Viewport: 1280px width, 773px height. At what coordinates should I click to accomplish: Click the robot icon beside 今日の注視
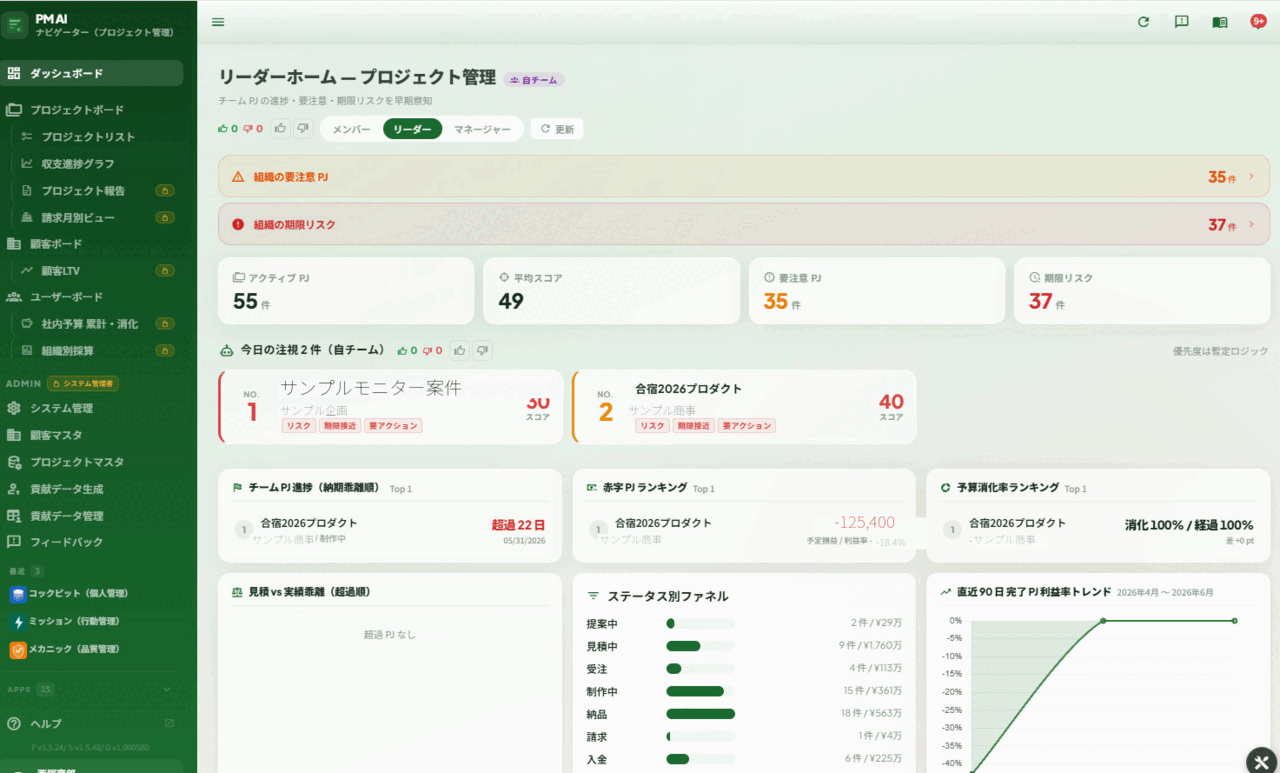click(x=227, y=350)
